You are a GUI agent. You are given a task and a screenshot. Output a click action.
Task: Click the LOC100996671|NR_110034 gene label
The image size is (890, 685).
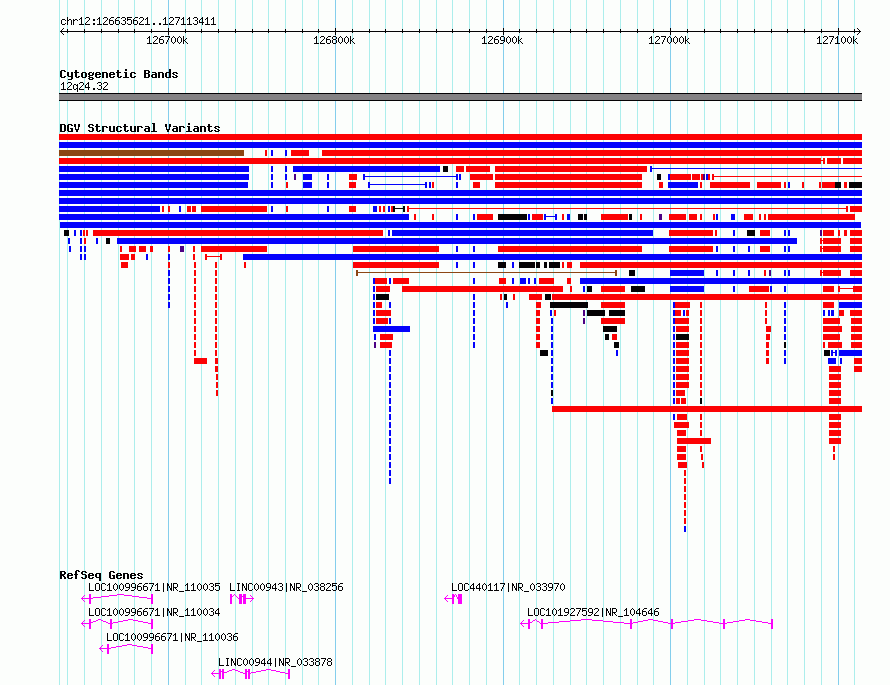[154, 612]
